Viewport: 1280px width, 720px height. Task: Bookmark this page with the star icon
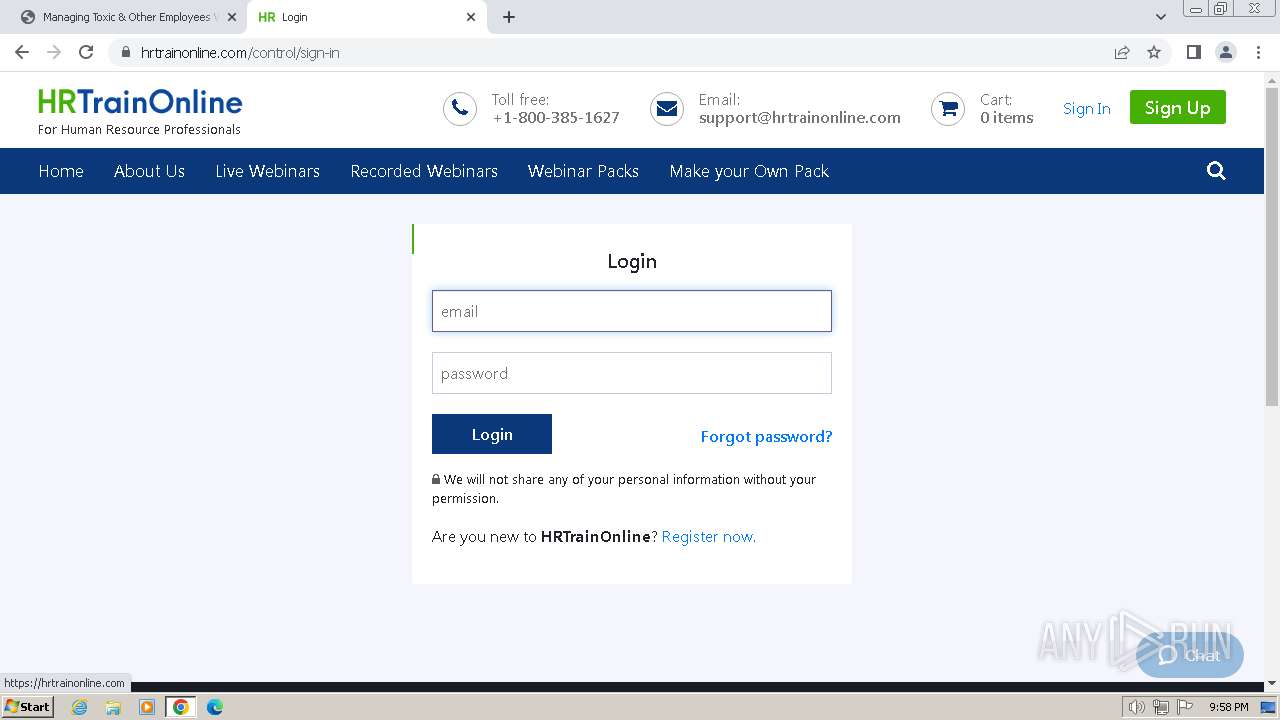tap(1154, 52)
